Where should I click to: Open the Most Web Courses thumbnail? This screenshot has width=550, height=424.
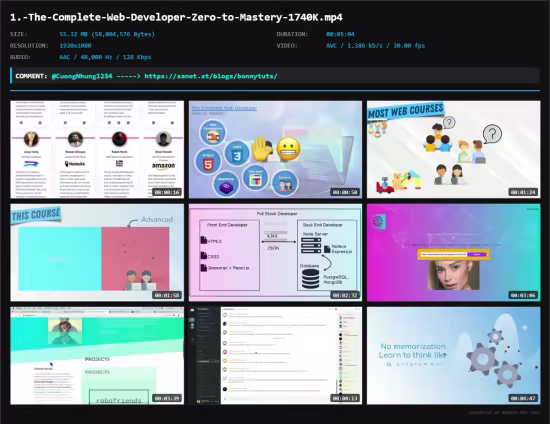(x=454, y=149)
